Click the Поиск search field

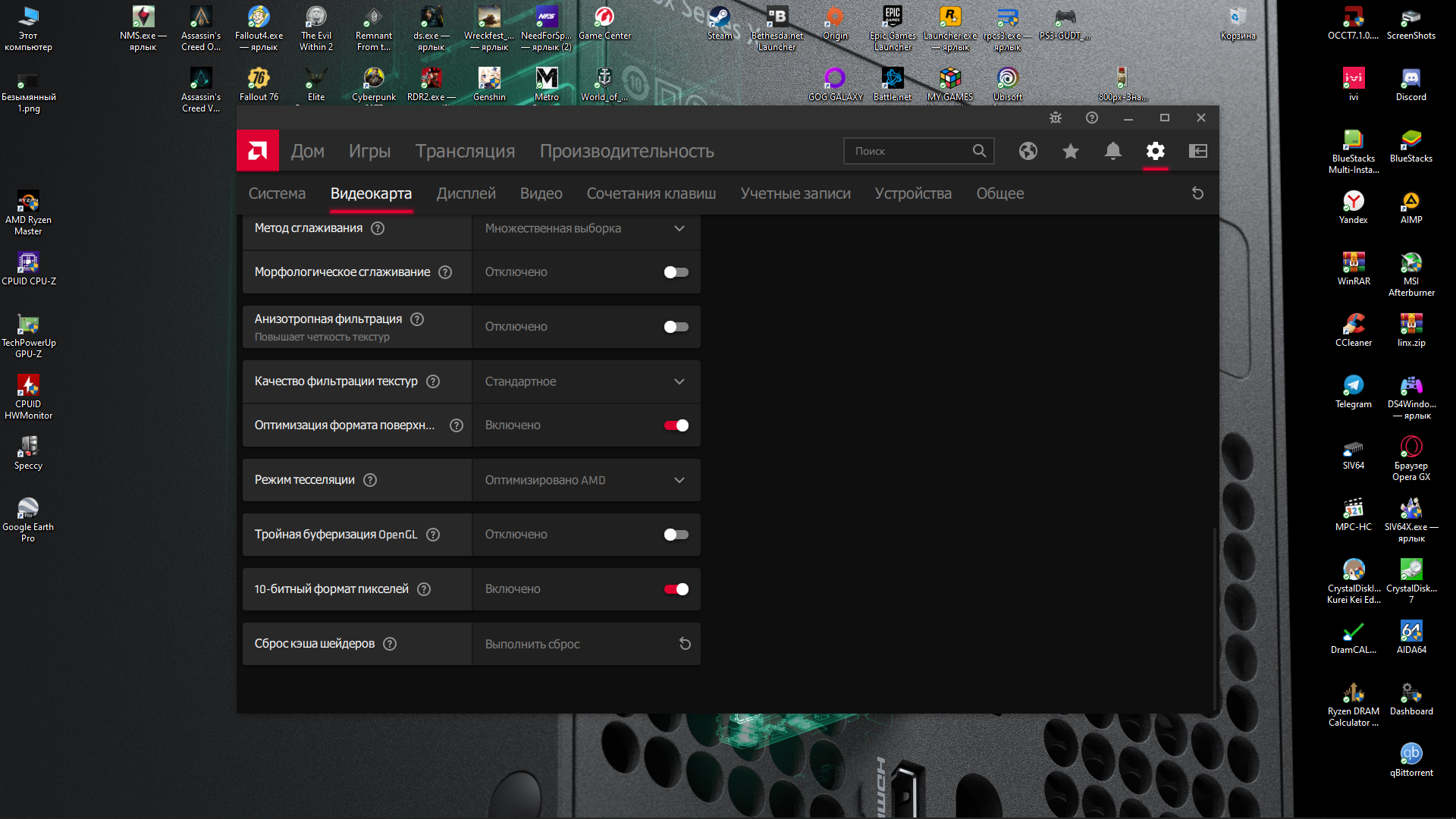[x=910, y=151]
